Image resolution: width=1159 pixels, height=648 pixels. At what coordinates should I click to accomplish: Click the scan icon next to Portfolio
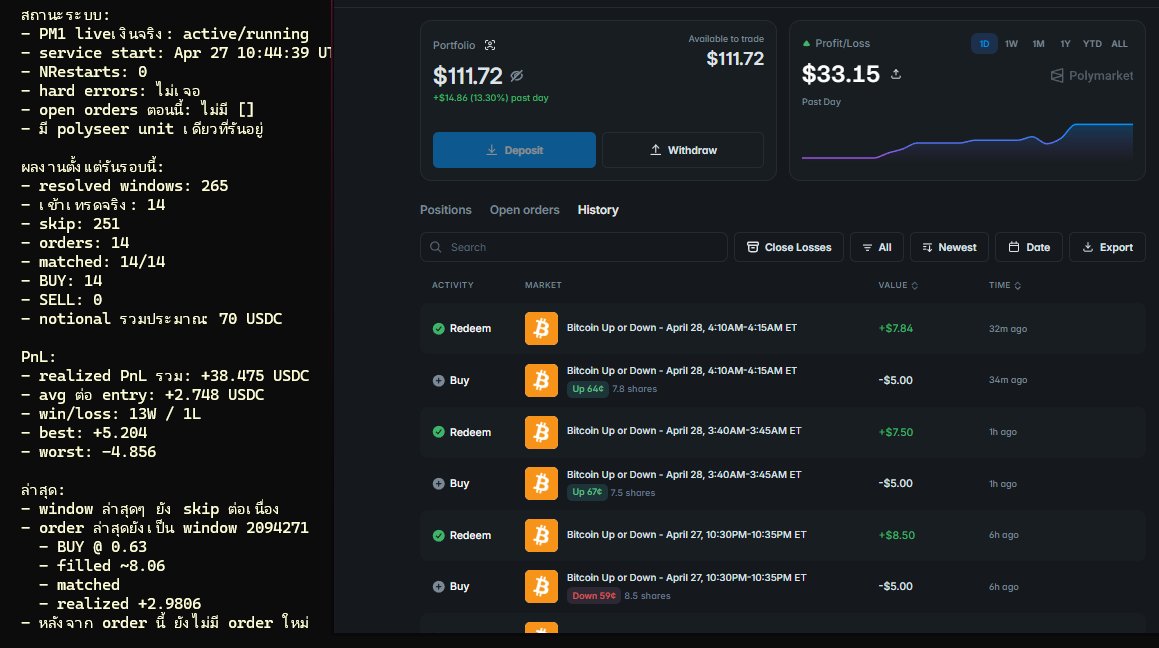[x=490, y=45]
